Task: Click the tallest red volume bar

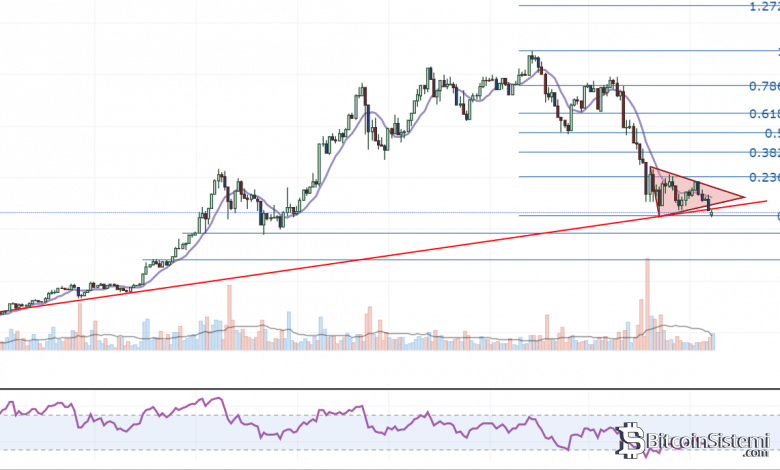Action: pos(648,300)
